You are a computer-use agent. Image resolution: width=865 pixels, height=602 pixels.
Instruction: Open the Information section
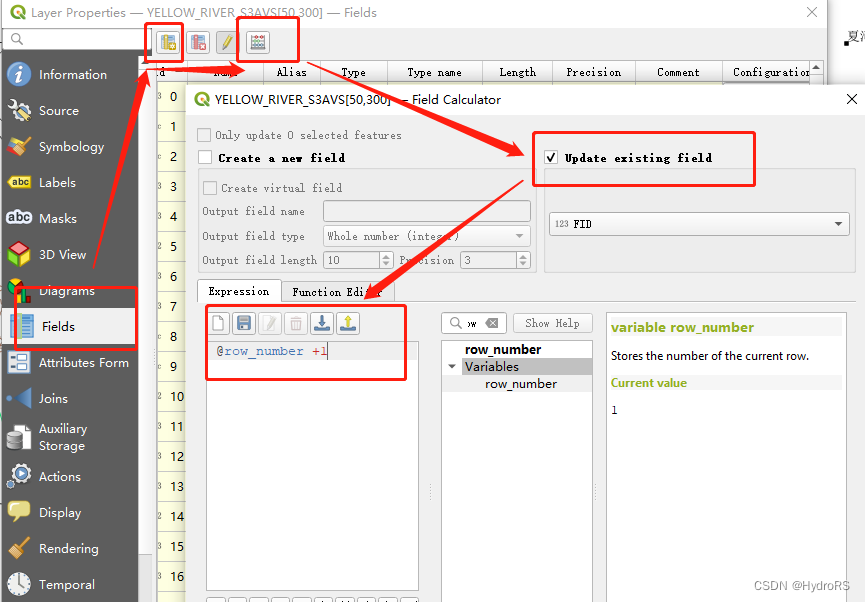click(x=70, y=74)
